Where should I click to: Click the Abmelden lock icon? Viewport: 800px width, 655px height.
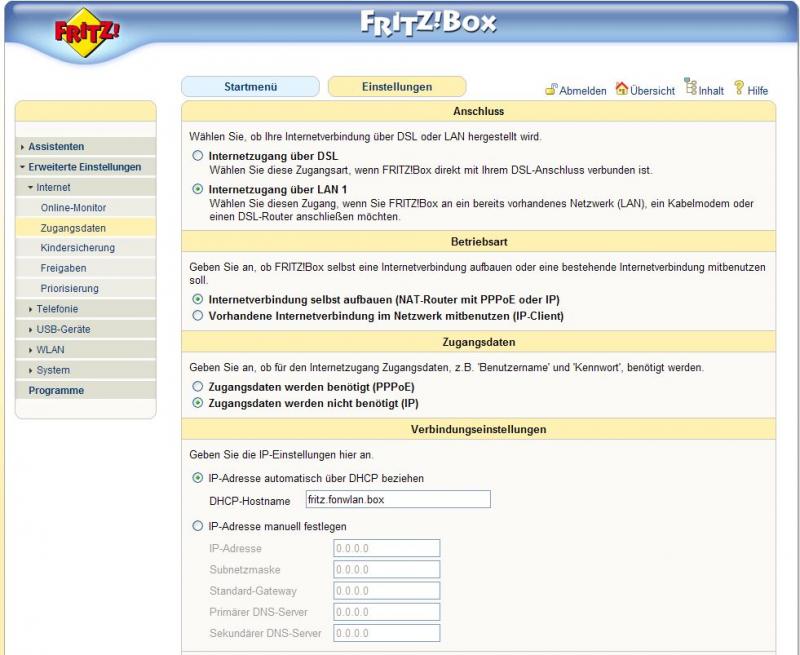tap(551, 89)
